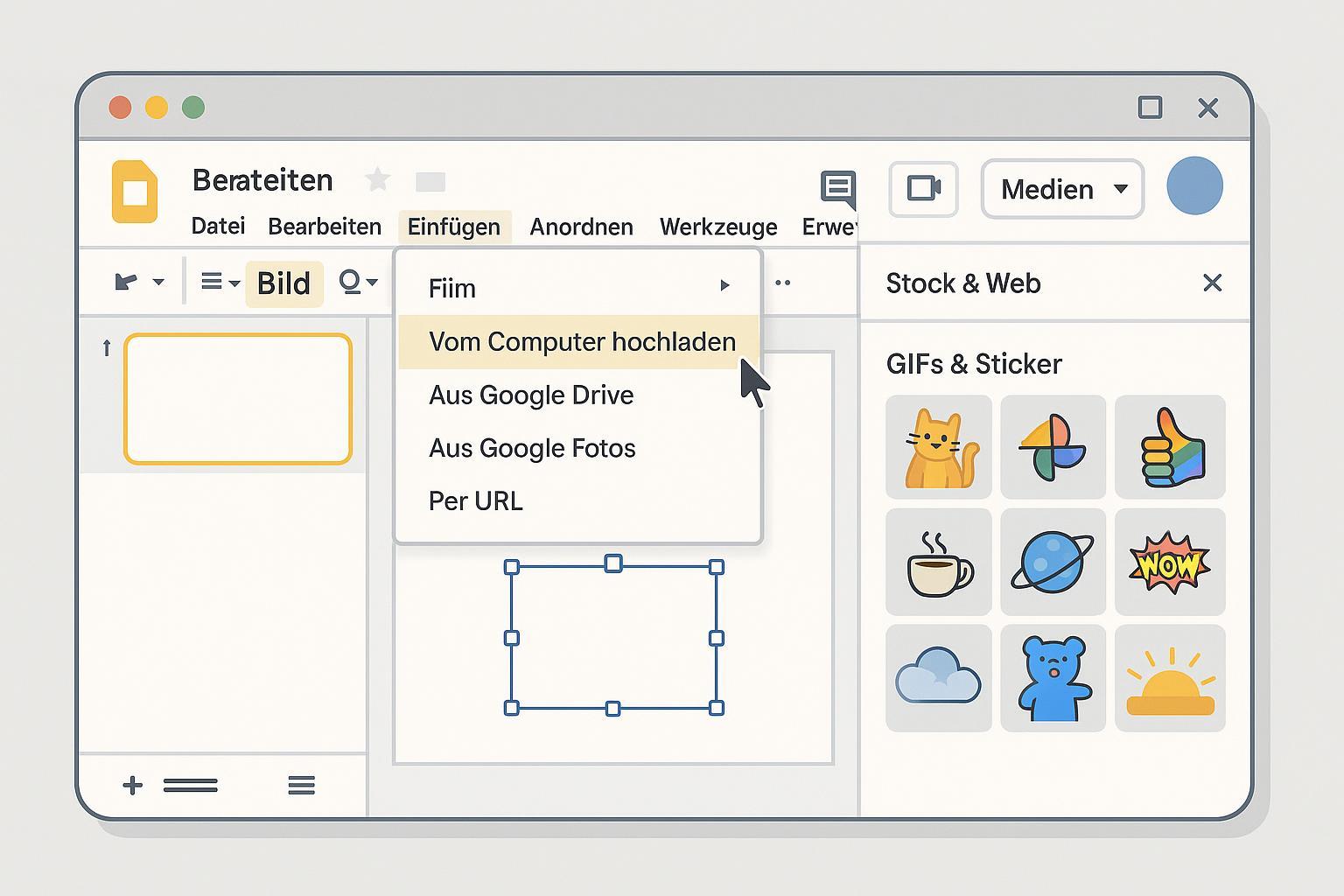Click the Bild toolbar button
The height and width of the screenshot is (896, 1344).
[x=283, y=283]
